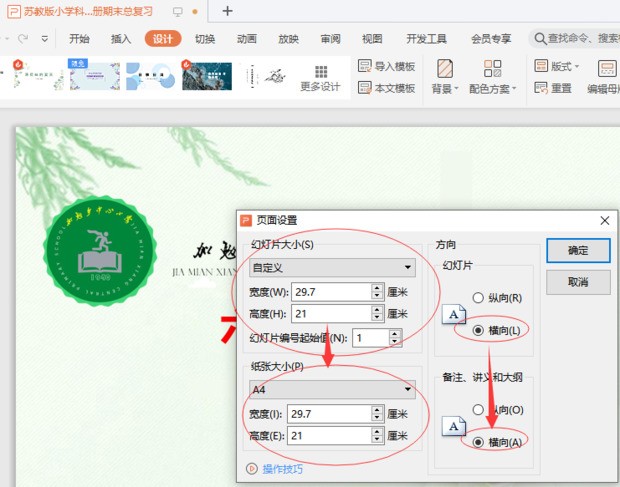Click the 本文模板 icon
Image resolution: width=620 pixels, height=487 pixels.
(x=365, y=88)
